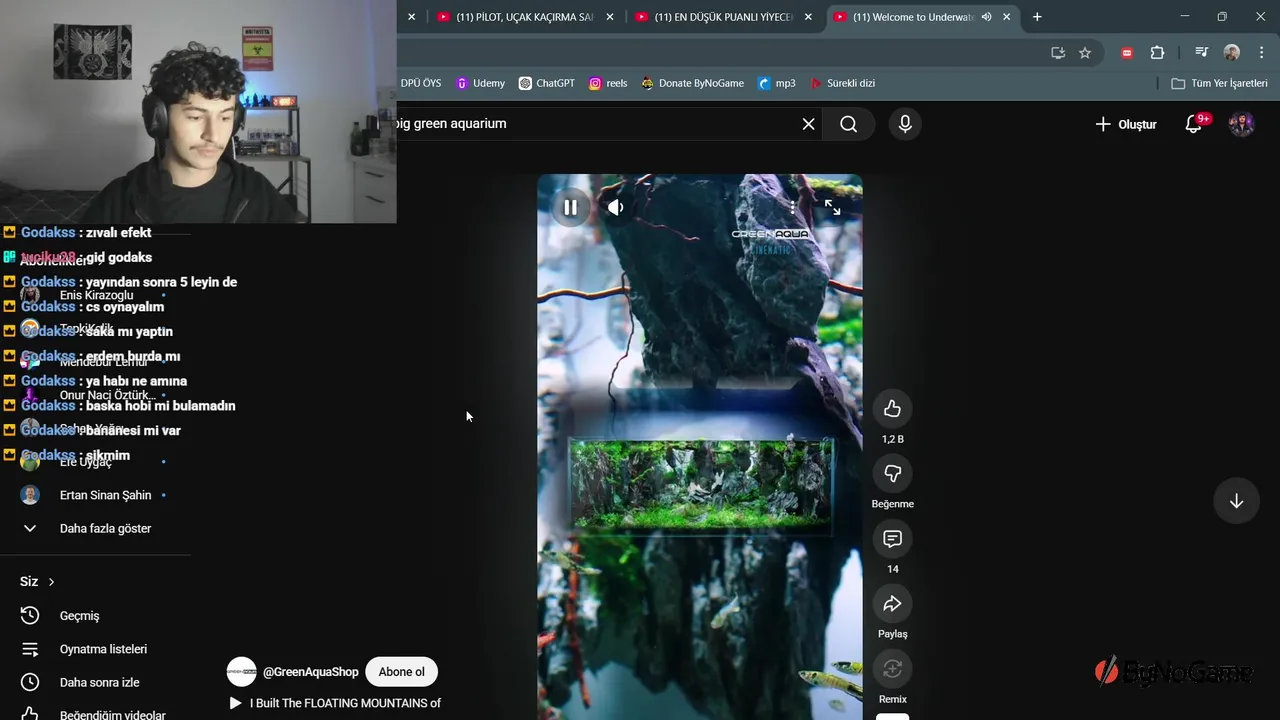Start voice search with the microphone
This screenshot has height=720, width=1280.
coord(905,124)
